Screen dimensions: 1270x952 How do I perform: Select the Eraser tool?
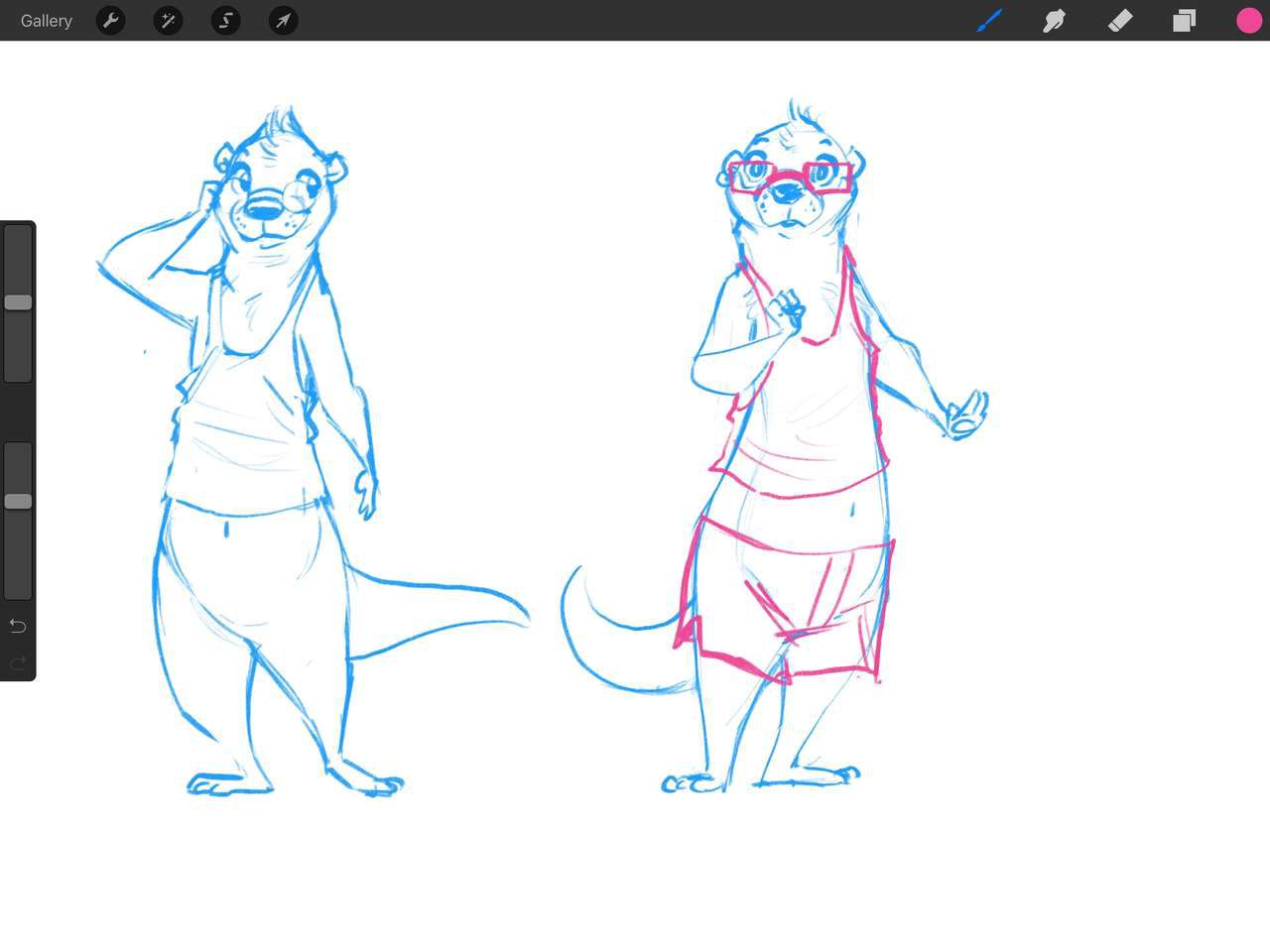coord(1119,20)
